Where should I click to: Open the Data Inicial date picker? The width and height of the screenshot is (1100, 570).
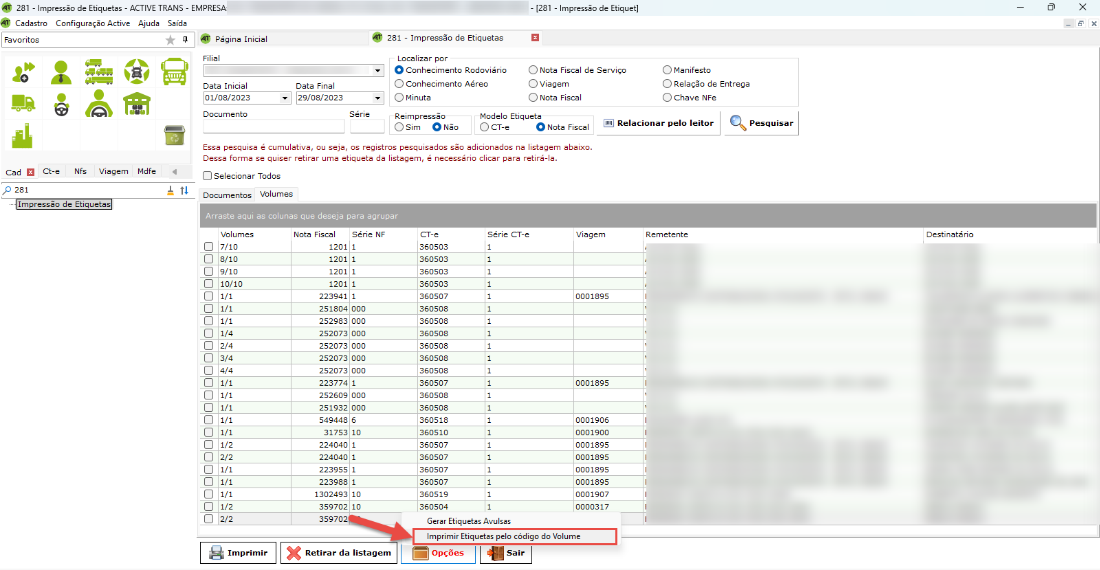[x=285, y=98]
